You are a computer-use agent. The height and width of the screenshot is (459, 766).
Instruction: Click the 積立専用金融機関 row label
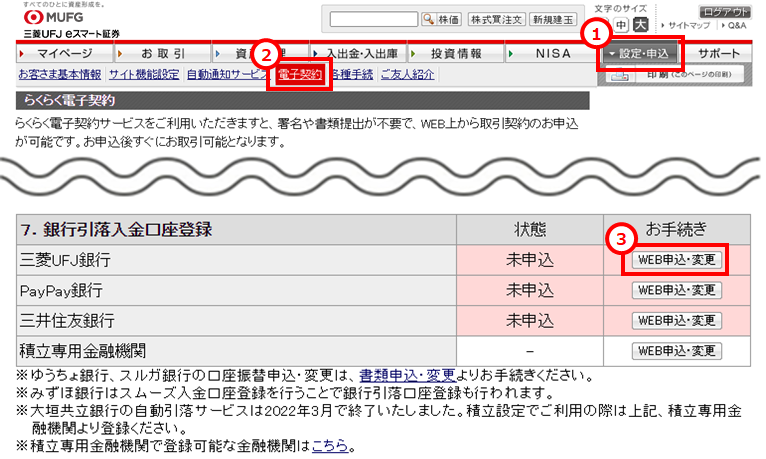[83, 351]
